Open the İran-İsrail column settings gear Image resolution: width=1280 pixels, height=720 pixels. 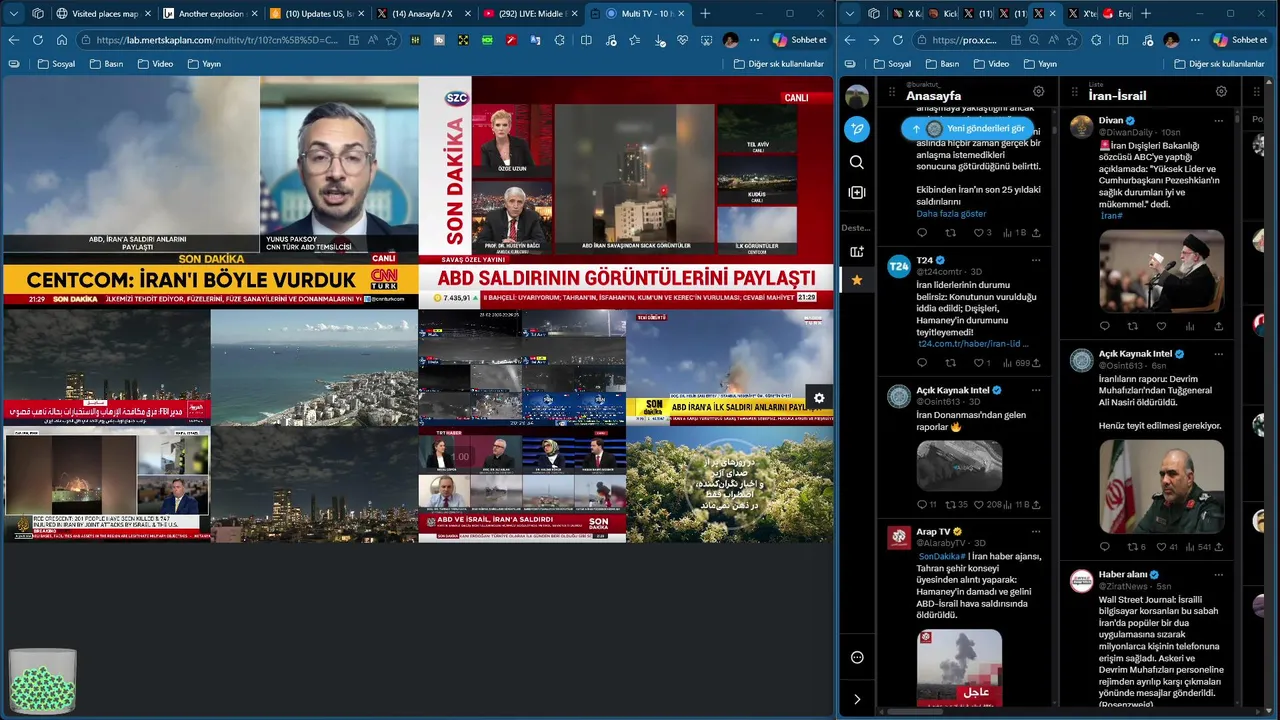[1221, 92]
